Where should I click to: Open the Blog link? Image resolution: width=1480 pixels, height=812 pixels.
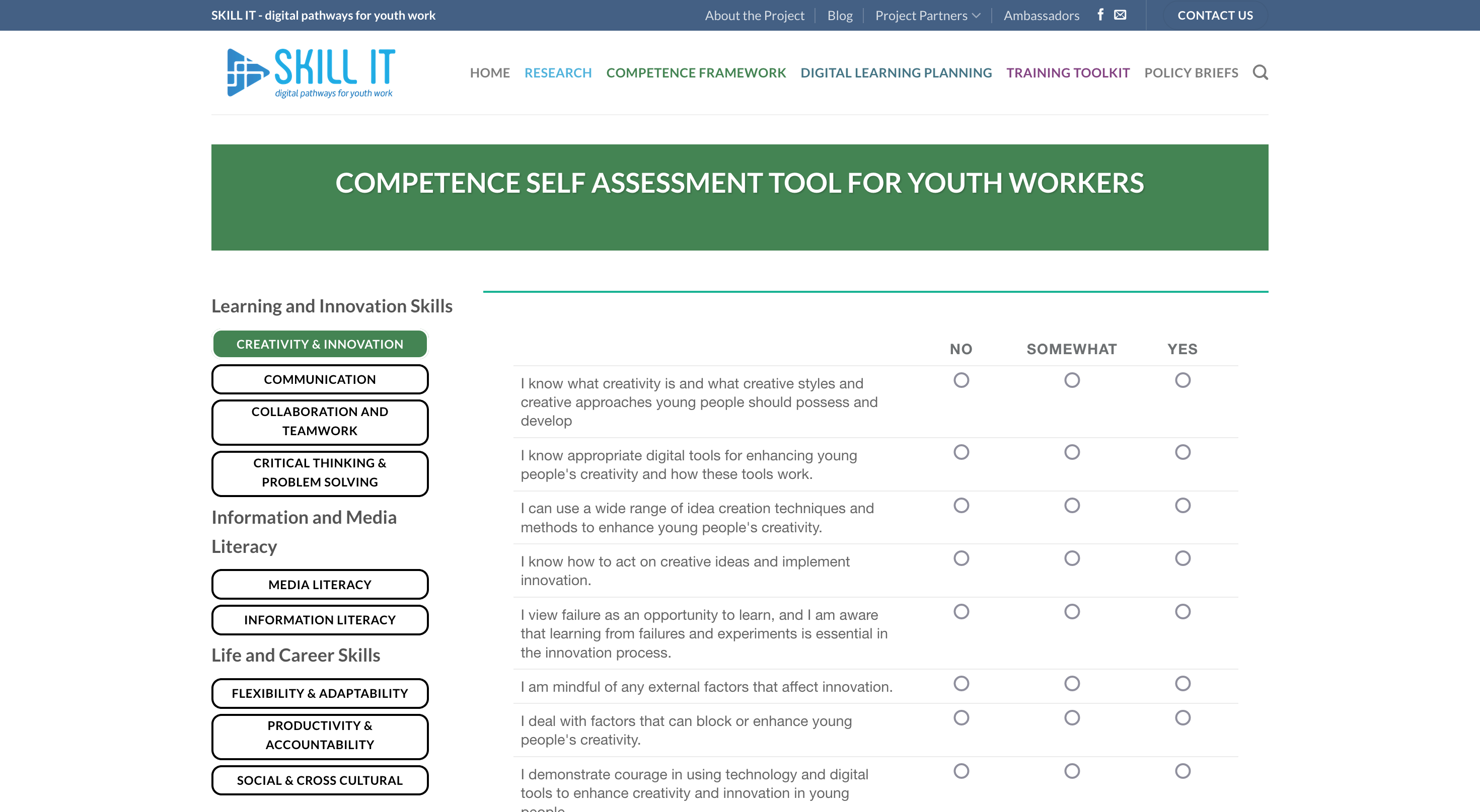click(839, 16)
